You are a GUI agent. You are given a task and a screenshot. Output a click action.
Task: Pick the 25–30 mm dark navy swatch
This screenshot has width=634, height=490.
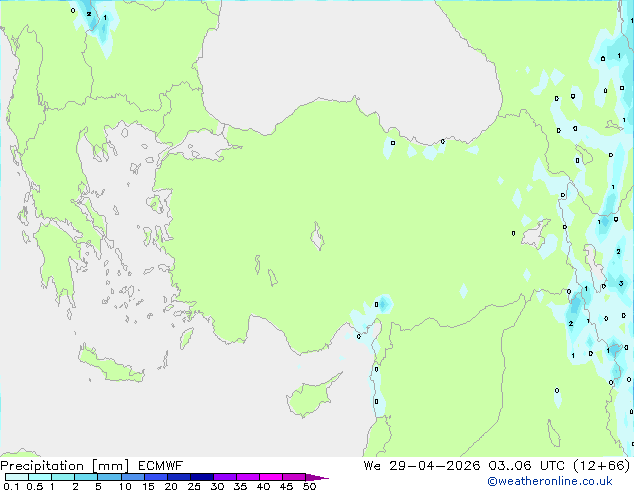click(x=202, y=477)
